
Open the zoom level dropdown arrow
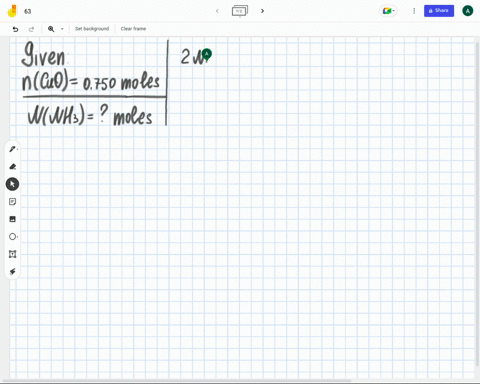pos(62,29)
